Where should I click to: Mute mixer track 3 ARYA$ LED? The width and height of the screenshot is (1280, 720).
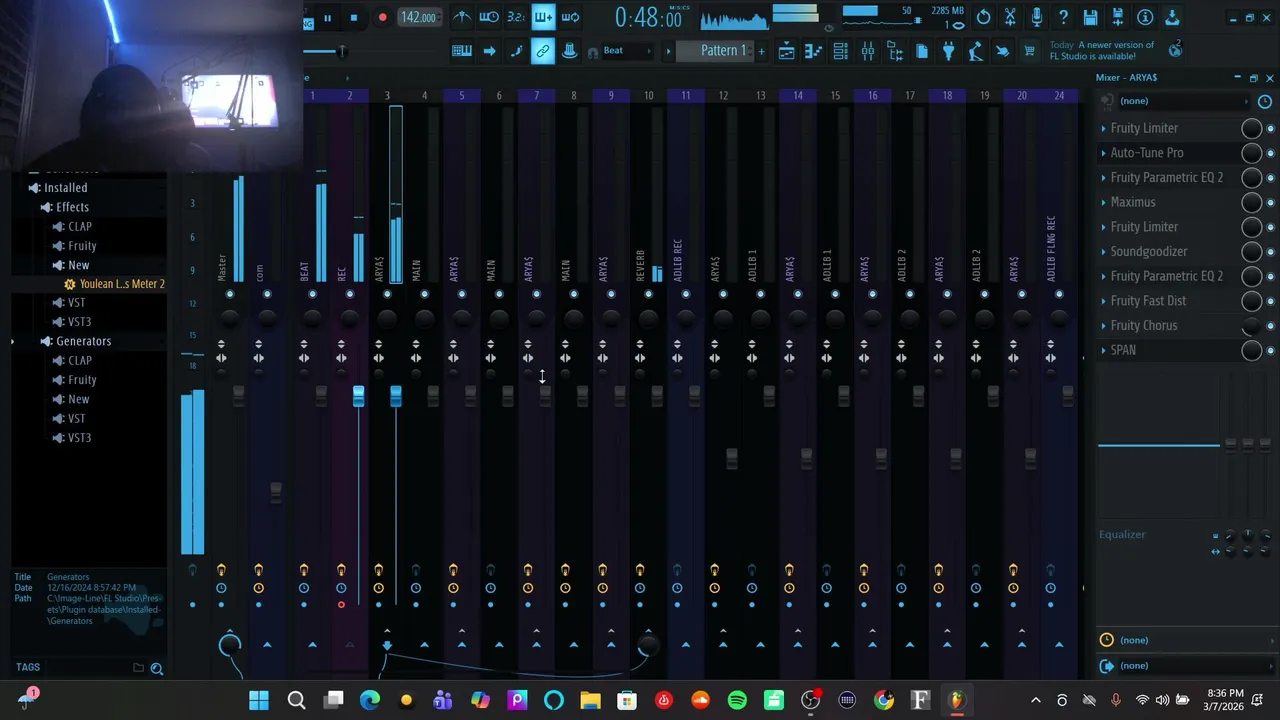[387, 294]
